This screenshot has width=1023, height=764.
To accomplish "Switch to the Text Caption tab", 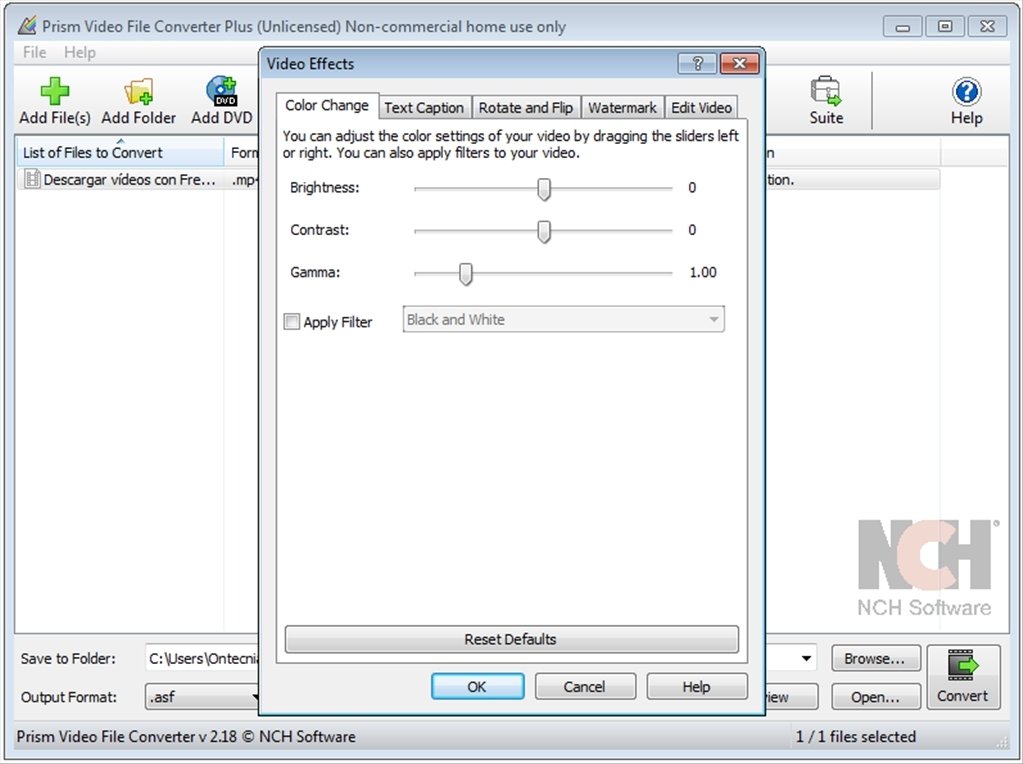I will (424, 108).
